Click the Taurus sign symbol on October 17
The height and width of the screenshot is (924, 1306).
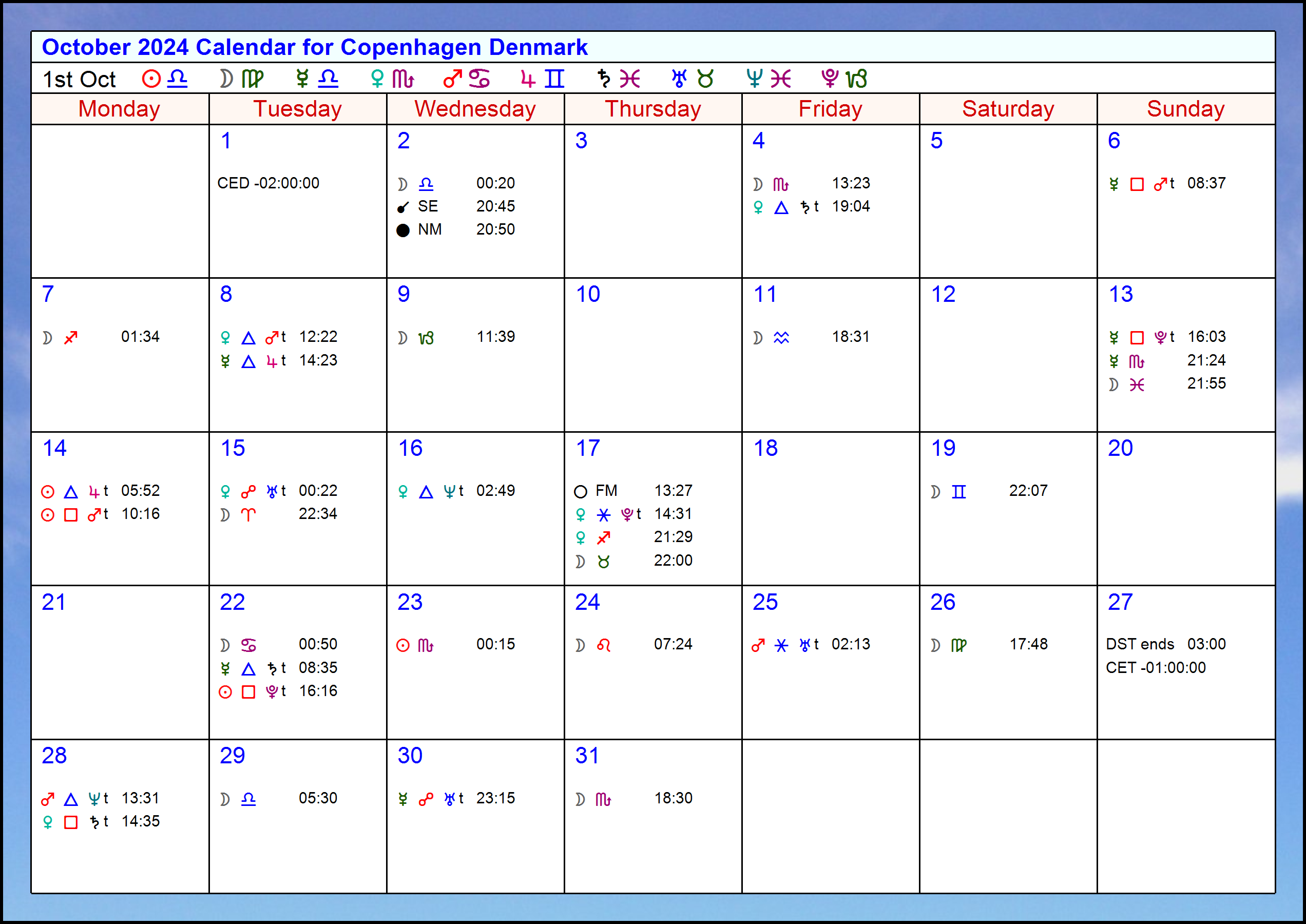(604, 562)
